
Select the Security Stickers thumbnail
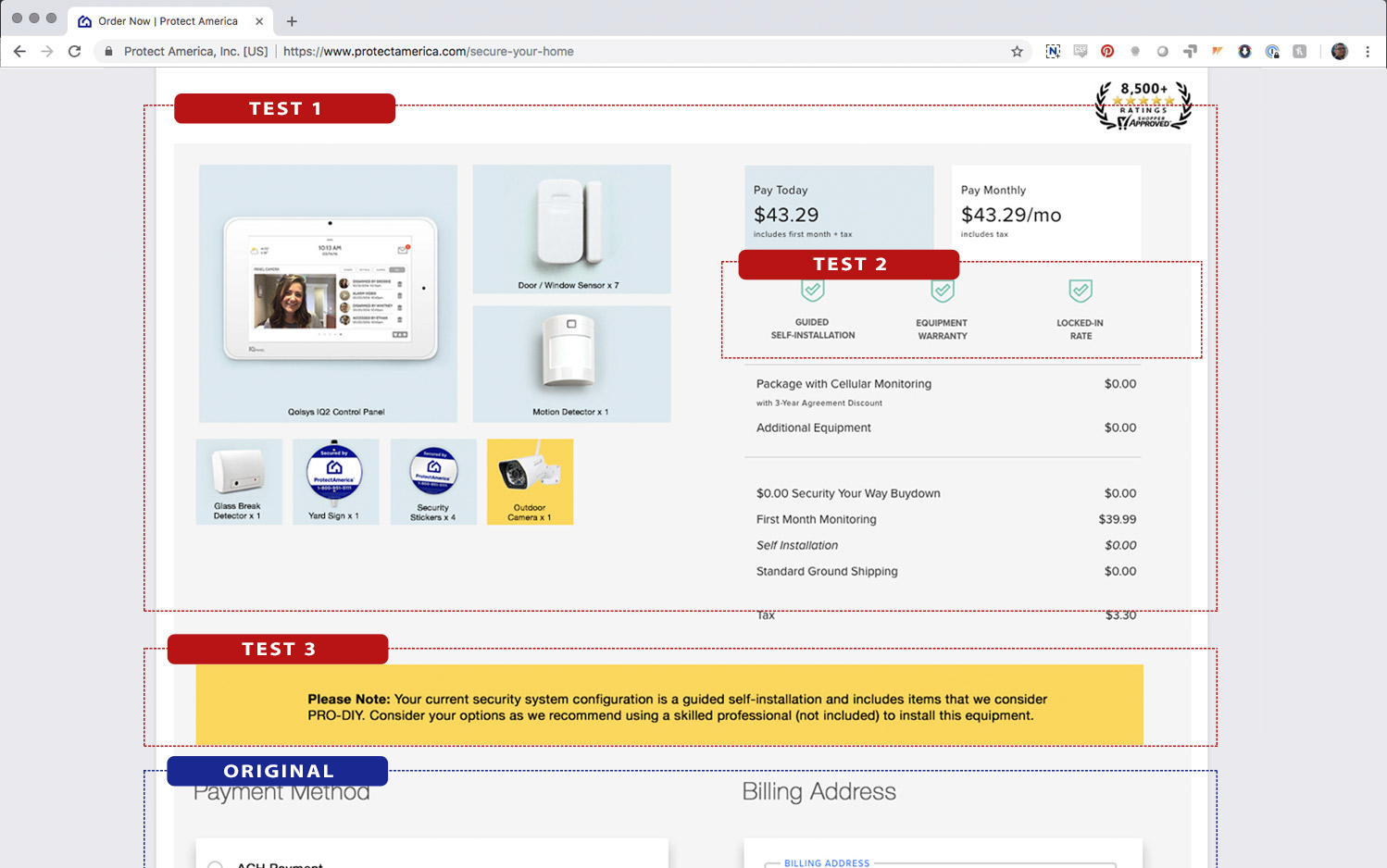coord(433,481)
